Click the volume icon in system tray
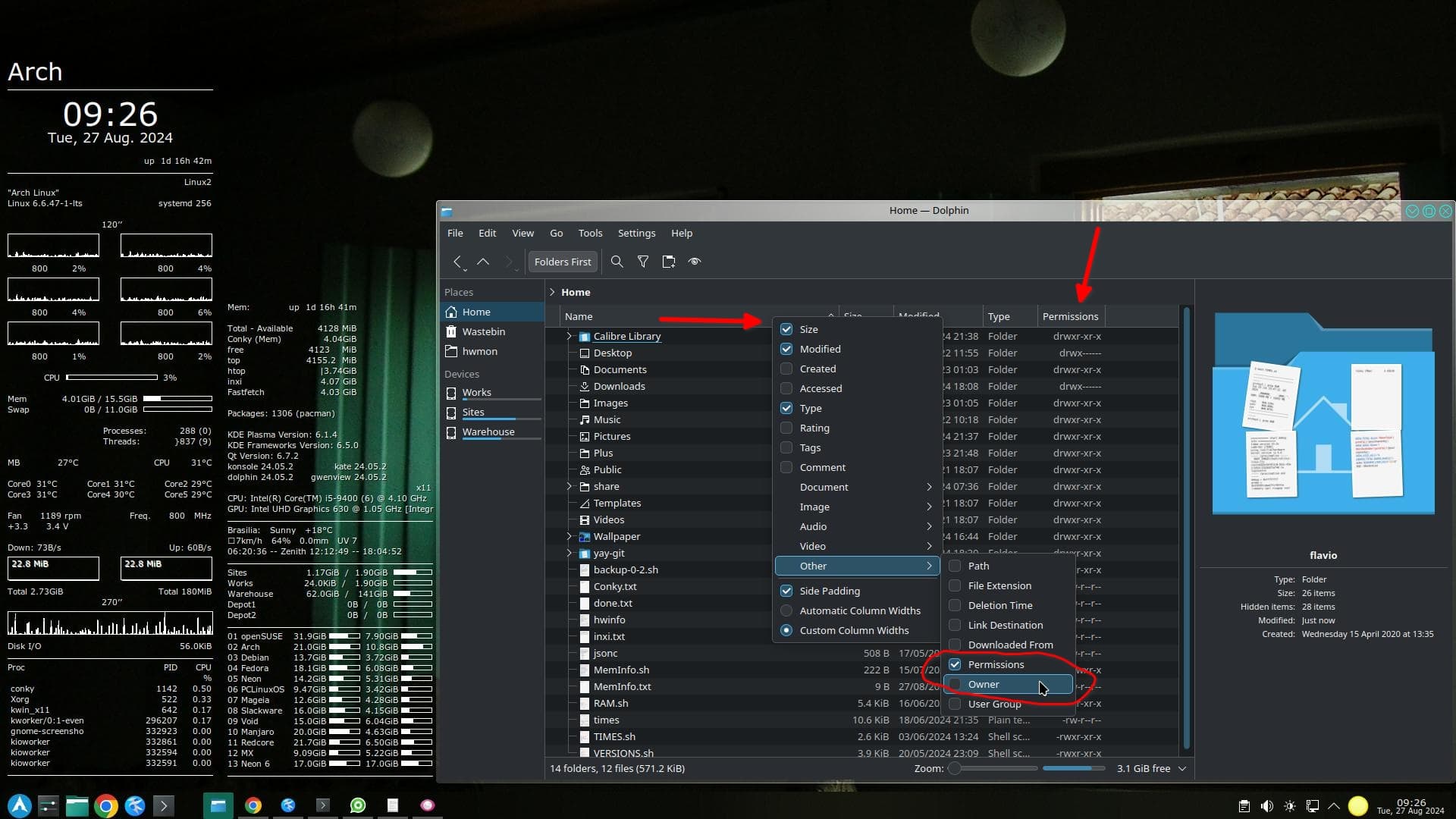Image resolution: width=1456 pixels, height=819 pixels. [1266, 806]
